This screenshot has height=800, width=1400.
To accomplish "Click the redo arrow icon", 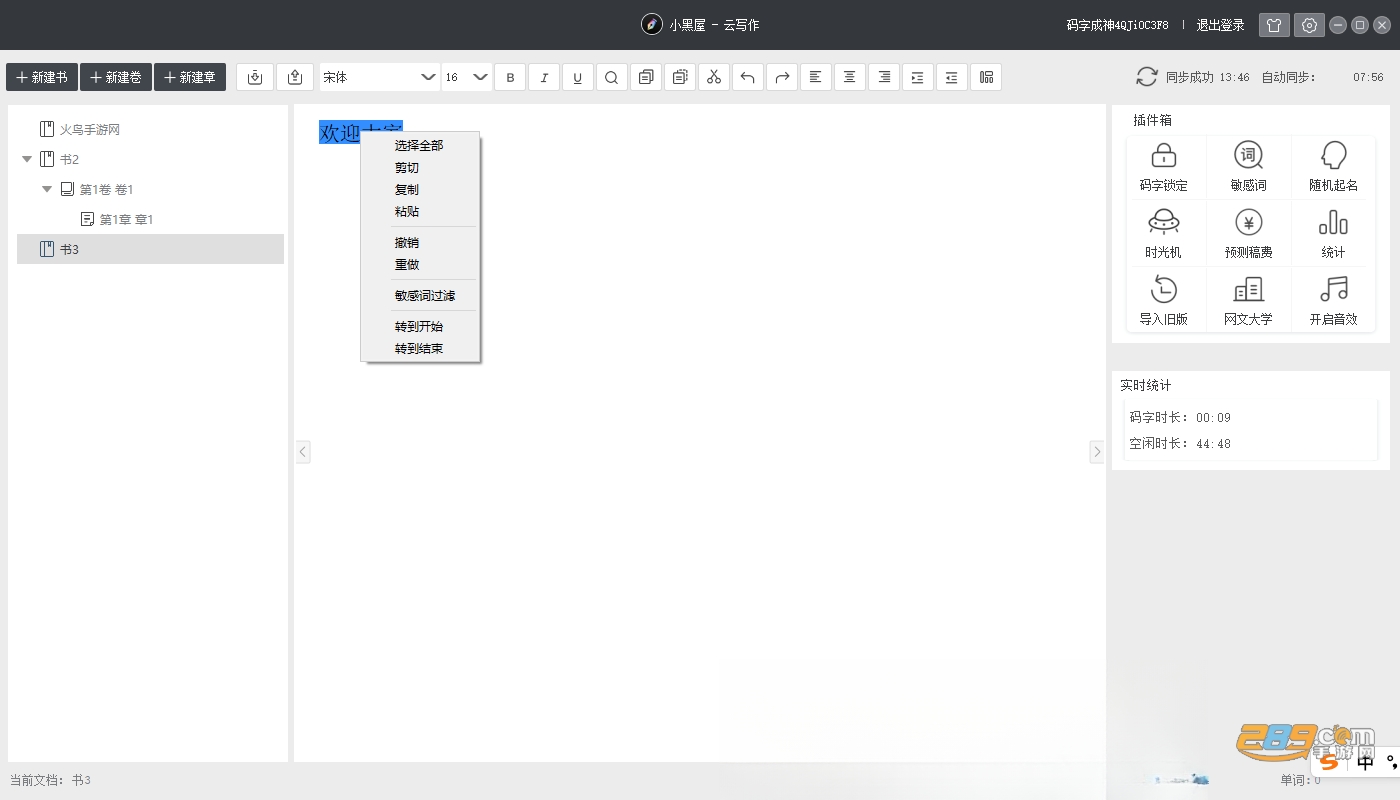I will 782,77.
